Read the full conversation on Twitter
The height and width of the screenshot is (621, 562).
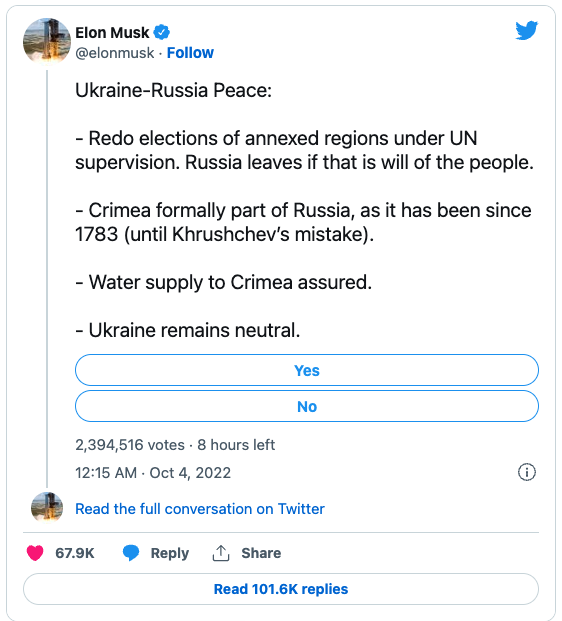pos(200,509)
